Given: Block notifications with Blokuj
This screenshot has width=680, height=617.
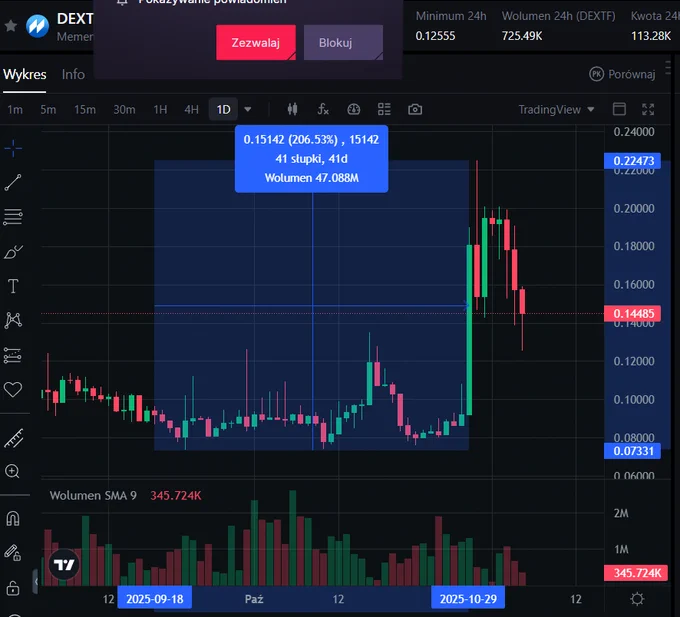Looking at the screenshot, I should tap(343, 42).
